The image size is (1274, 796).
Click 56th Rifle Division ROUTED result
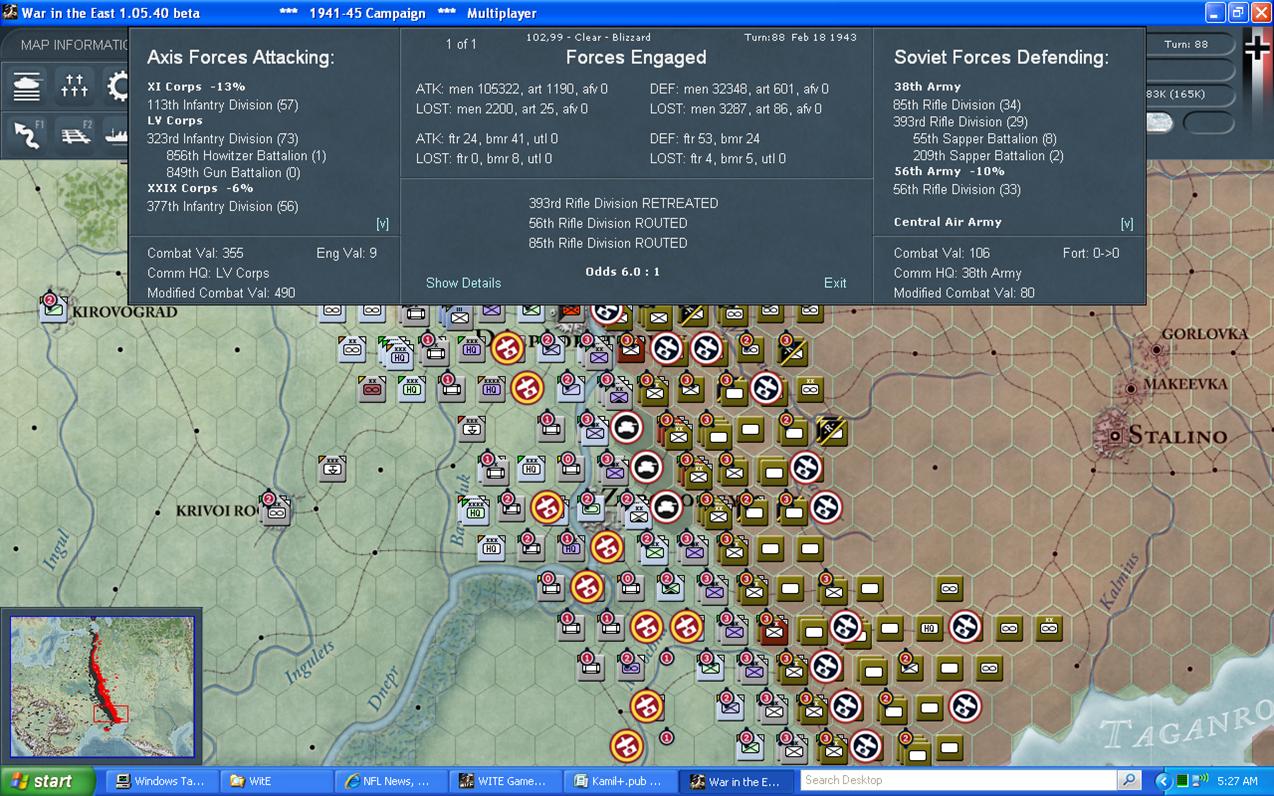click(608, 223)
